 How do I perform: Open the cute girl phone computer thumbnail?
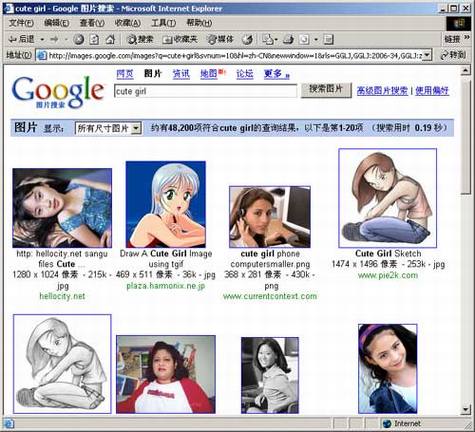pyautogui.click(x=270, y=217)
